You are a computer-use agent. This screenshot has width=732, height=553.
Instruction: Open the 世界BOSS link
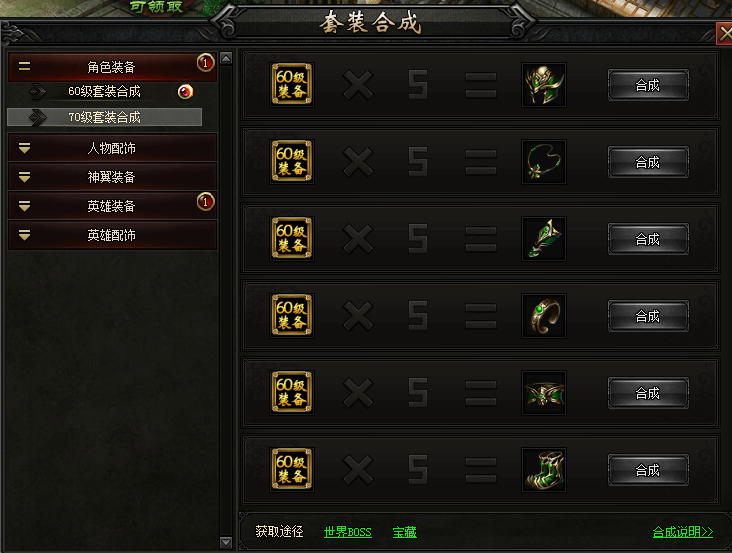click(x=348, y=532)
